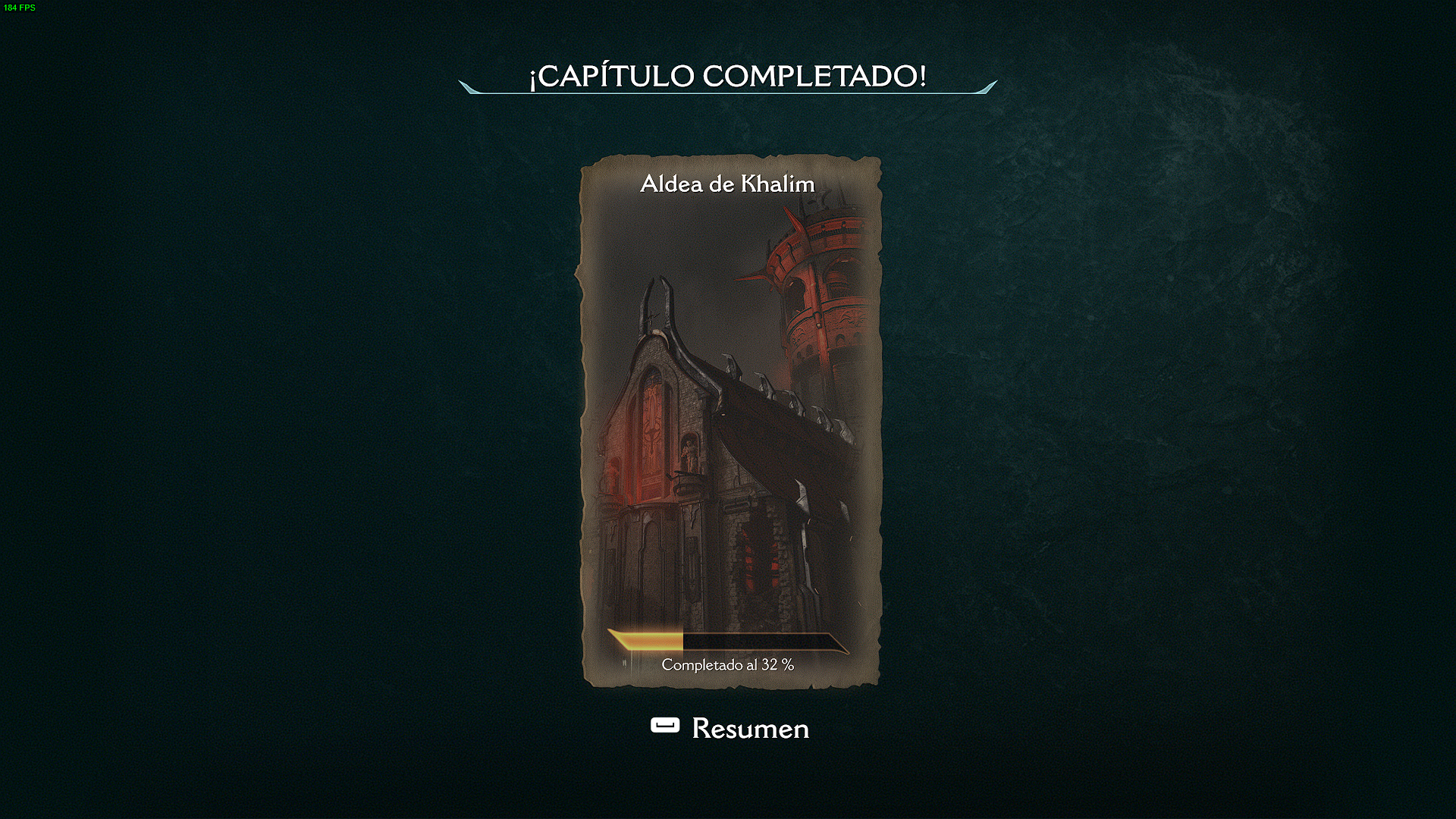Click the Aldea de Khalim card title
1456x819 pixels.
click(x=727, y=184)
